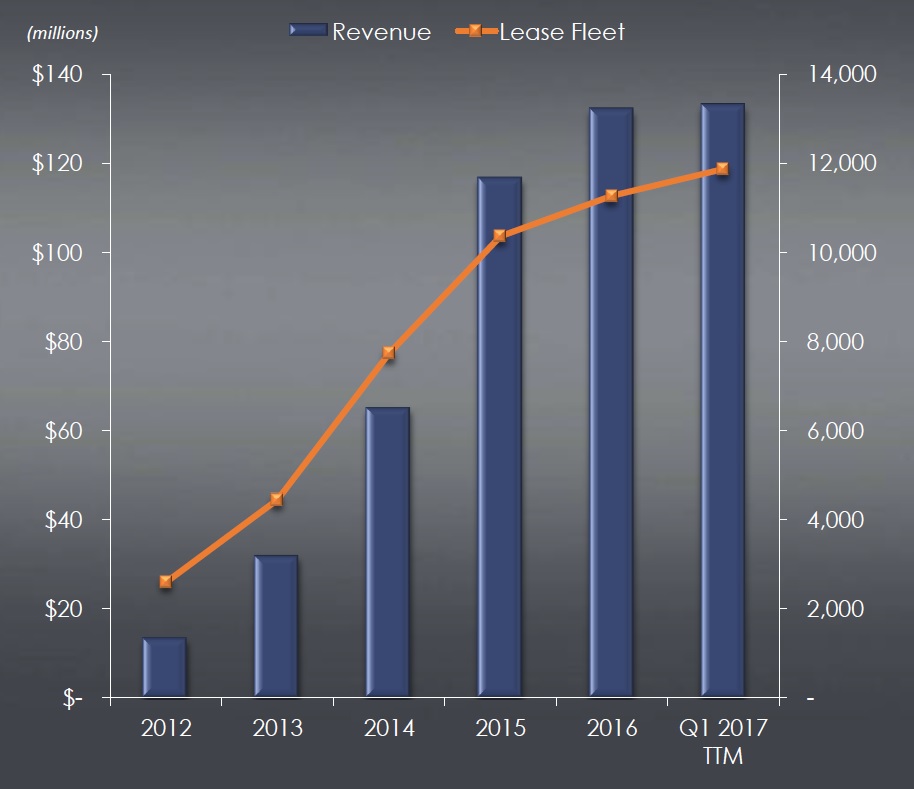The image size is (914, 789).
Task: Select the 2014 blue revenue bar
Action: (x=389, y=552)
